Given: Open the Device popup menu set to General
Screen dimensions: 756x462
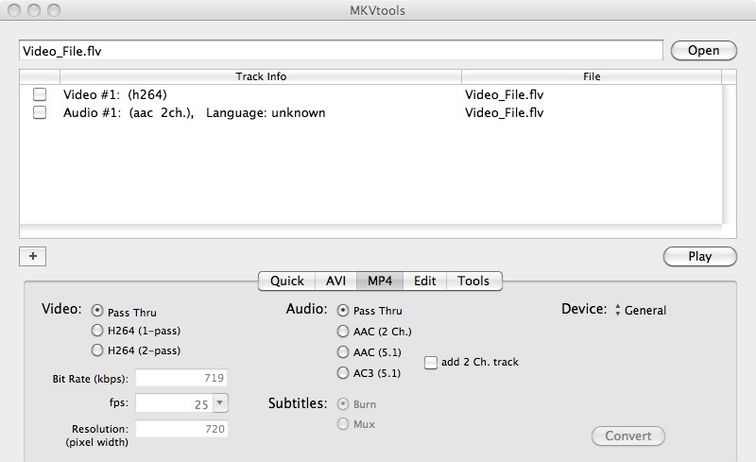Looking at the screenshot, I should 640,310.
